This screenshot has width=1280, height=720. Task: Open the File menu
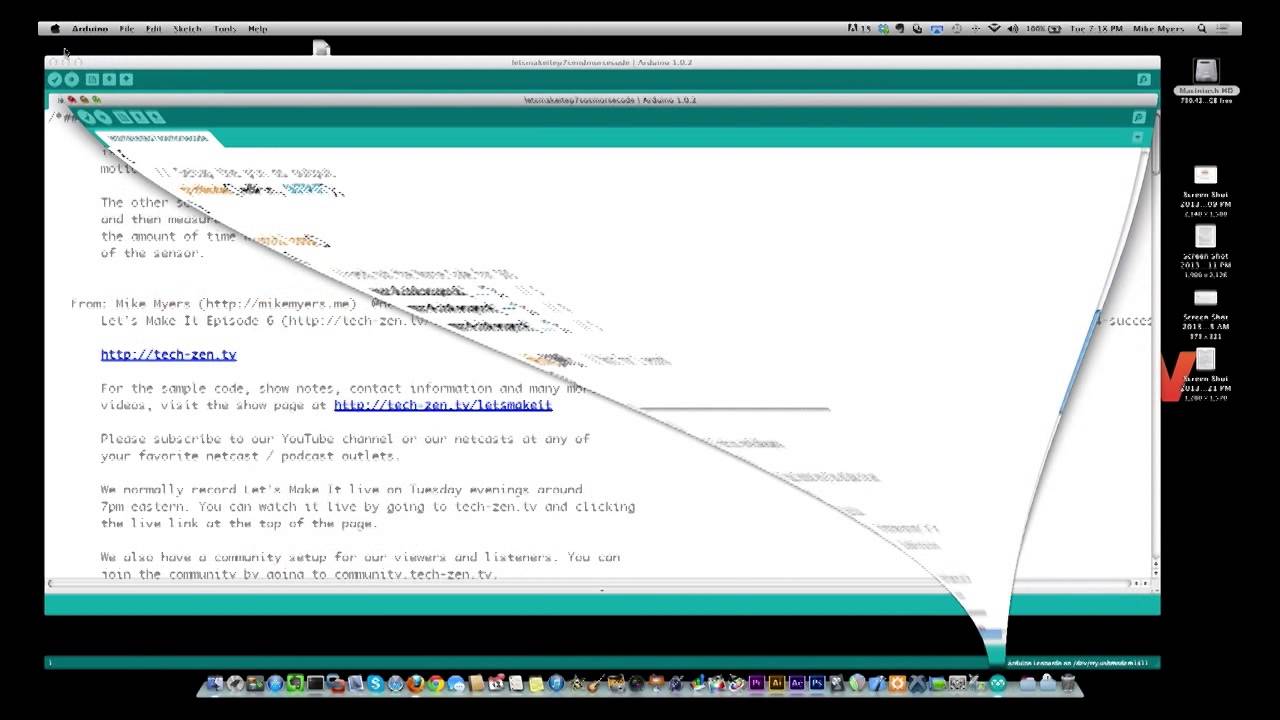coord(127,29)
